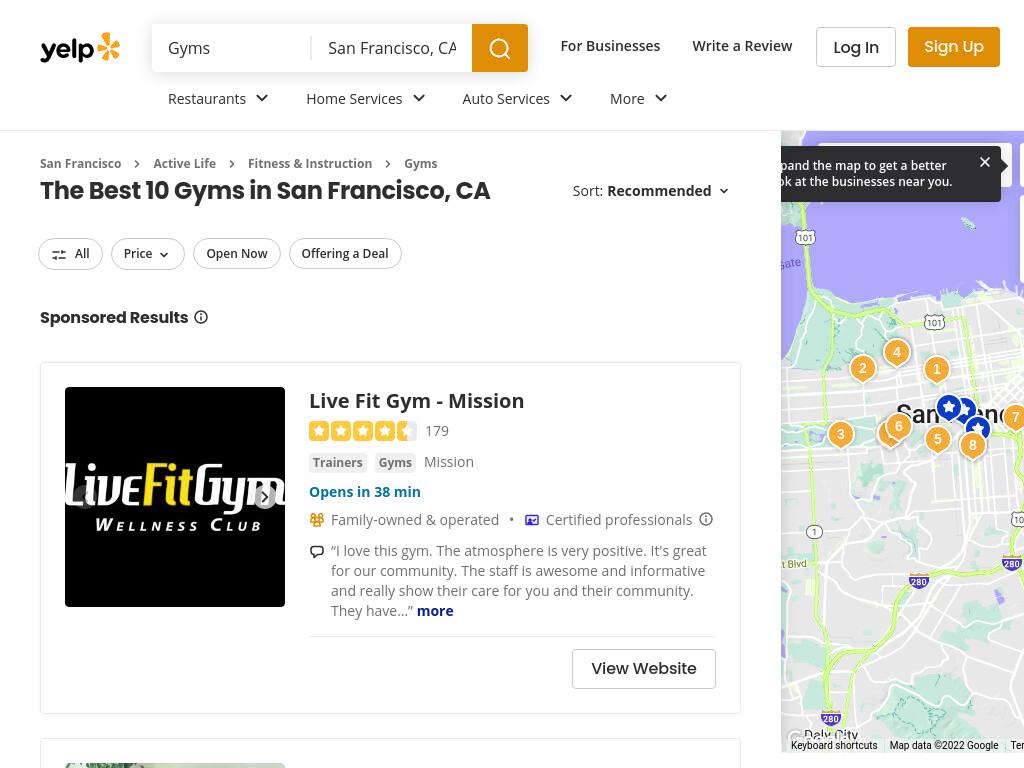
Task: Open the For Businesses link
Action: click(x=610, y=46)
